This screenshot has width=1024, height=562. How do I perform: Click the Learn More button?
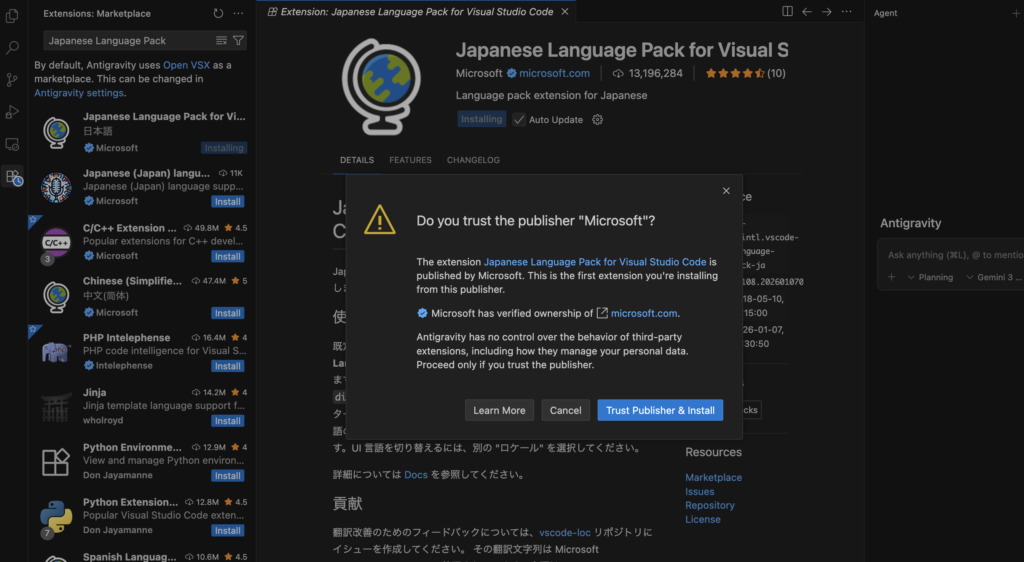click(499, 410)
